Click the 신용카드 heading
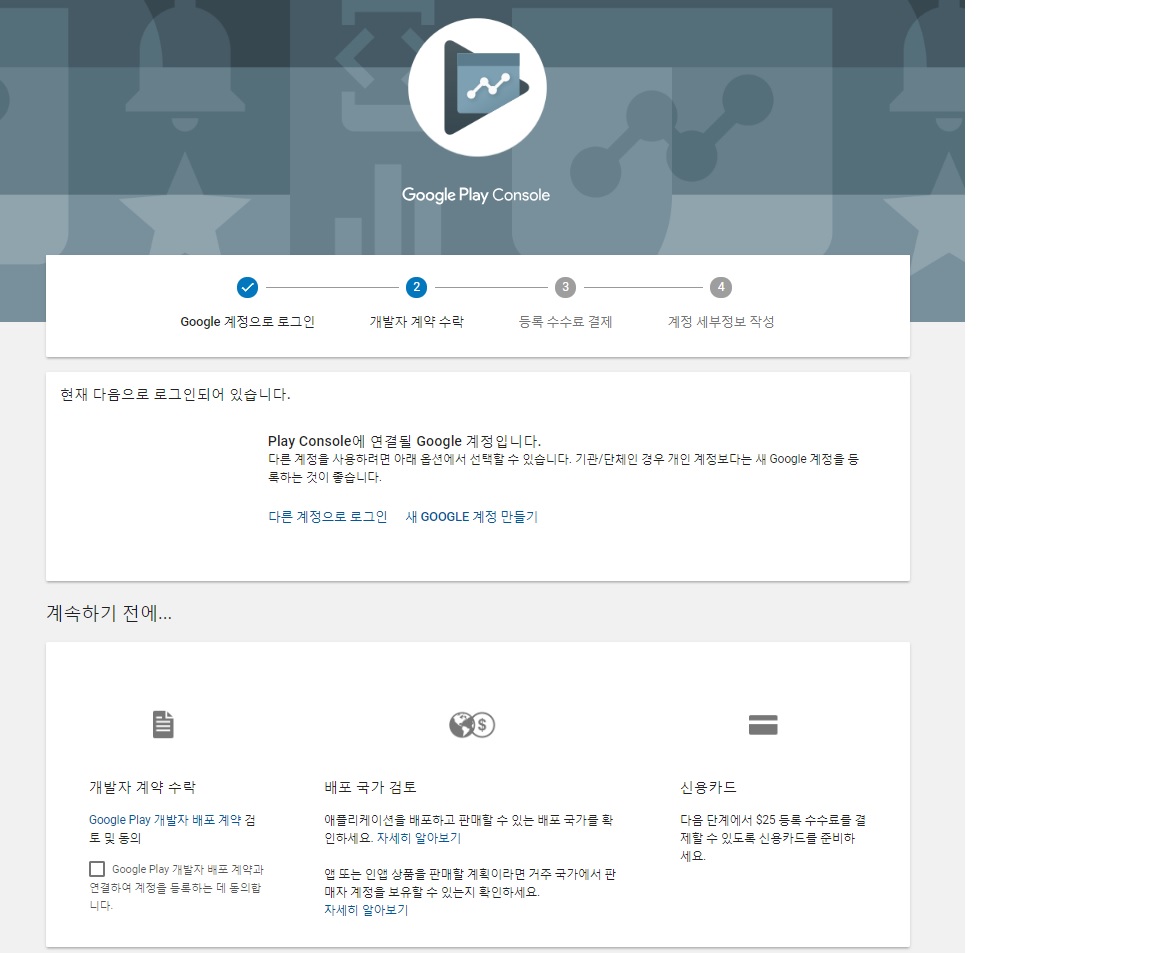1152x953 pixels. click(x=708, y=787)
